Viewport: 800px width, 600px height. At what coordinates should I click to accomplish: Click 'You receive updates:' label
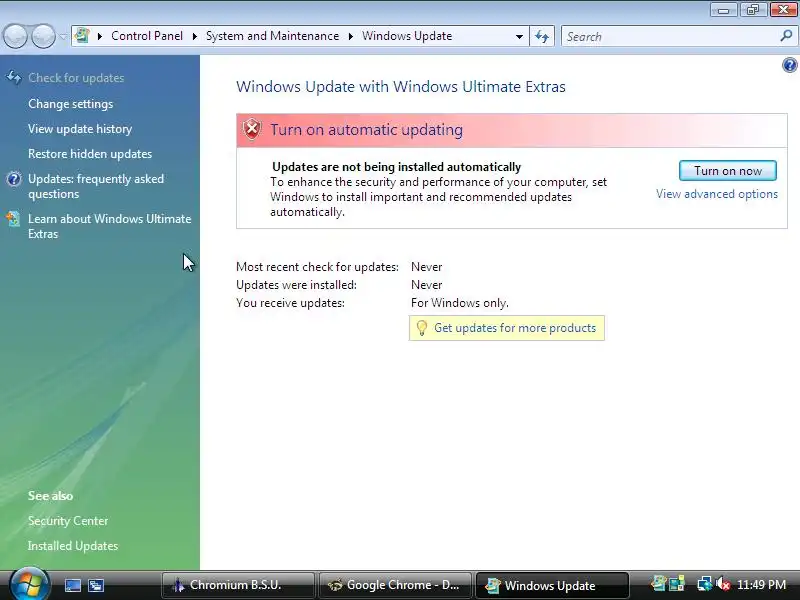click(x=290, y=303)
